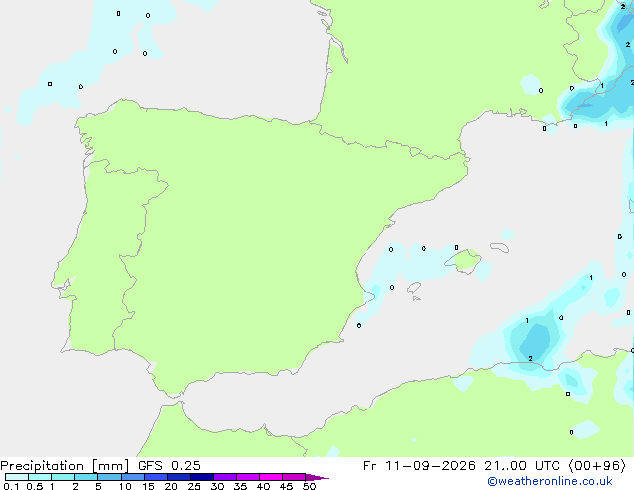
Task: Click Ibiza island outline
Action: pyautogui.click(x=414, y=287)
